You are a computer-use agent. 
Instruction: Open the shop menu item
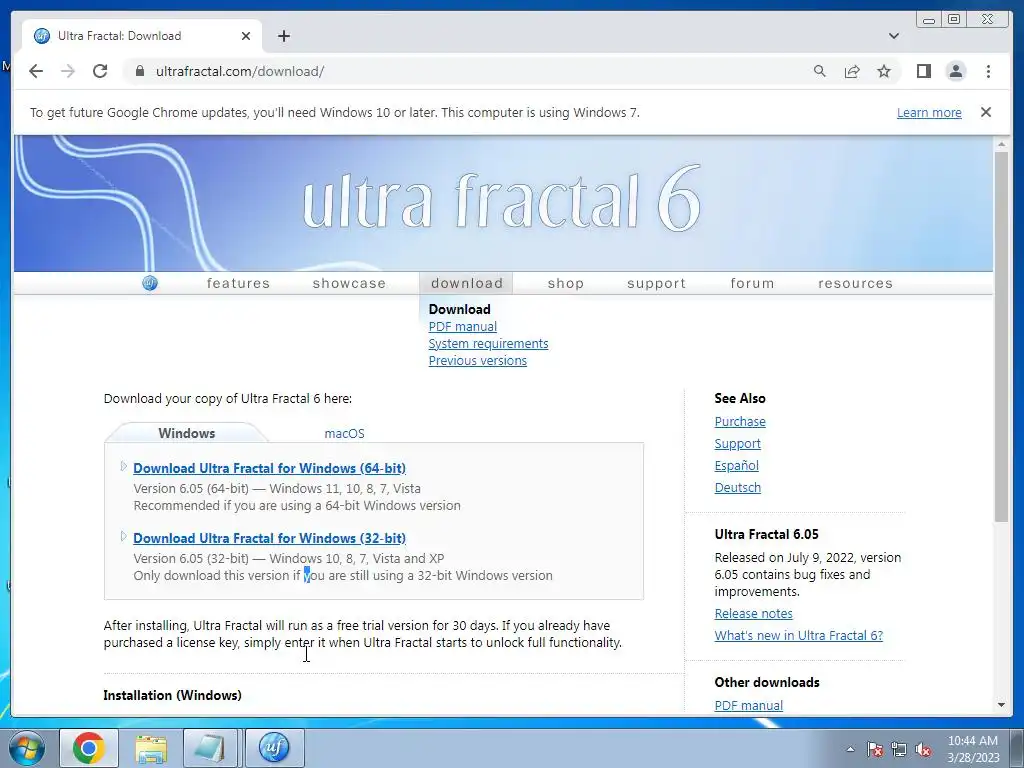566,283
